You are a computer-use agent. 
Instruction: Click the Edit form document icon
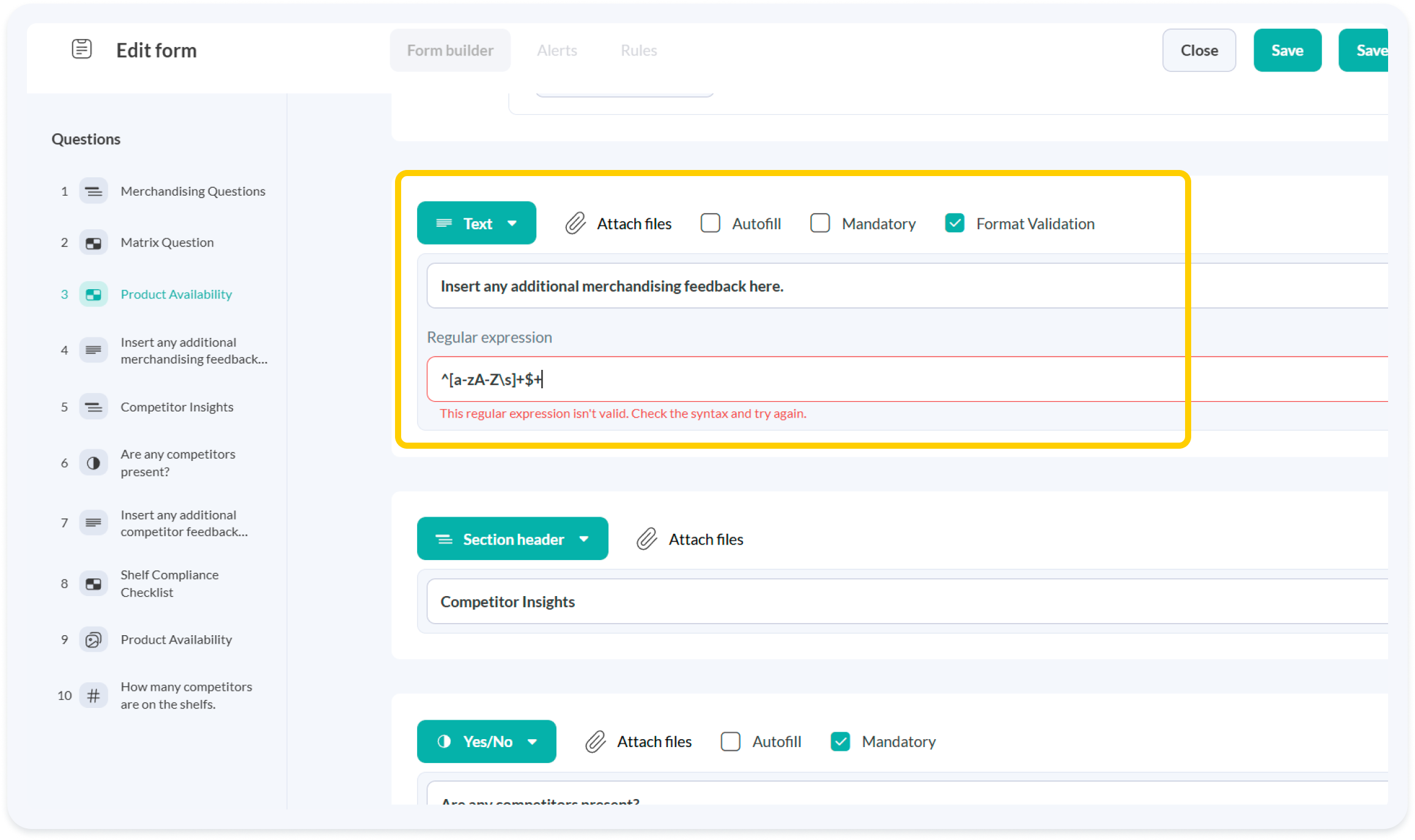[81, 49]
